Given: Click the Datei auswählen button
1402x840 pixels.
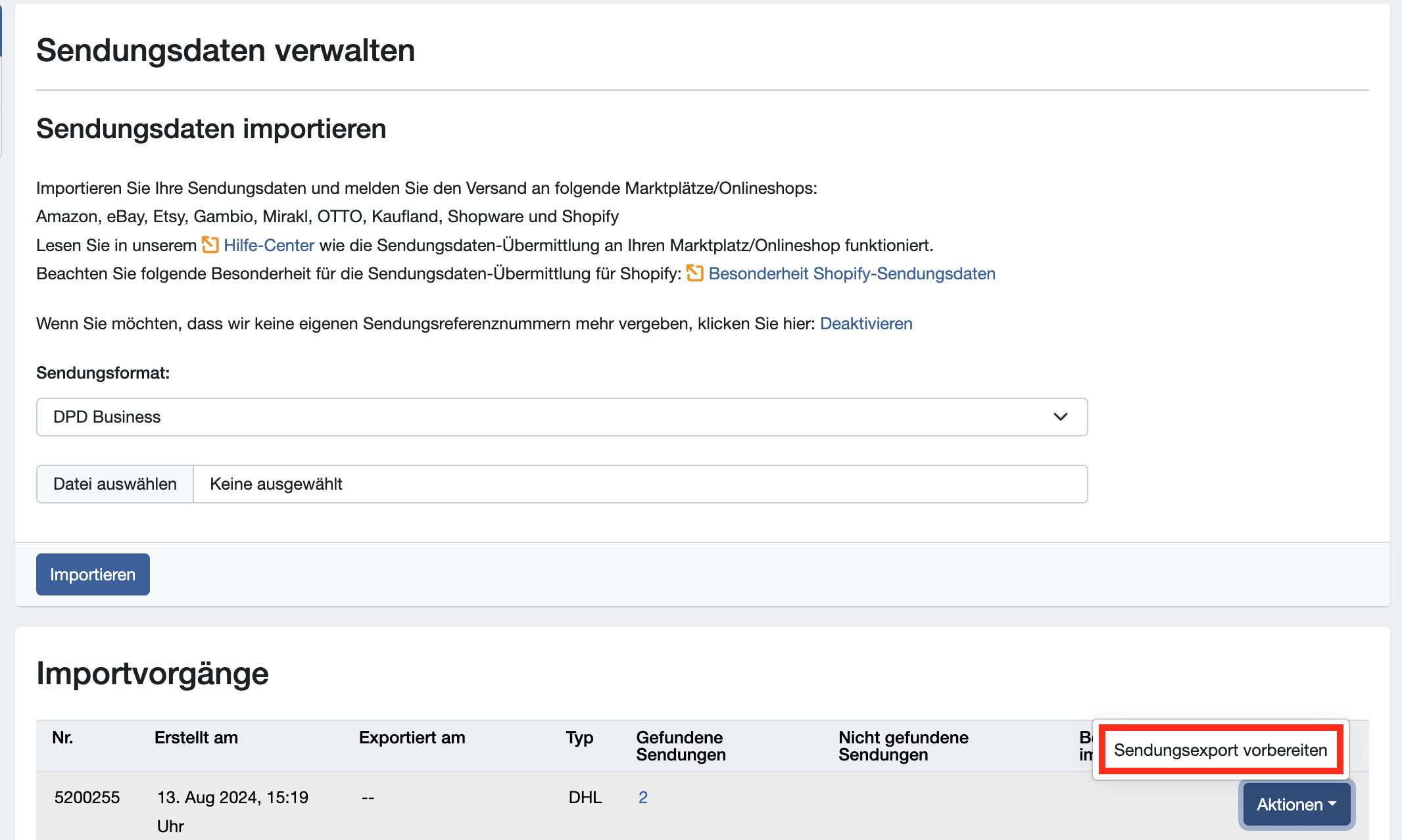Looking at the screenshot, I should pyautogui.click(x=115, y=484).
